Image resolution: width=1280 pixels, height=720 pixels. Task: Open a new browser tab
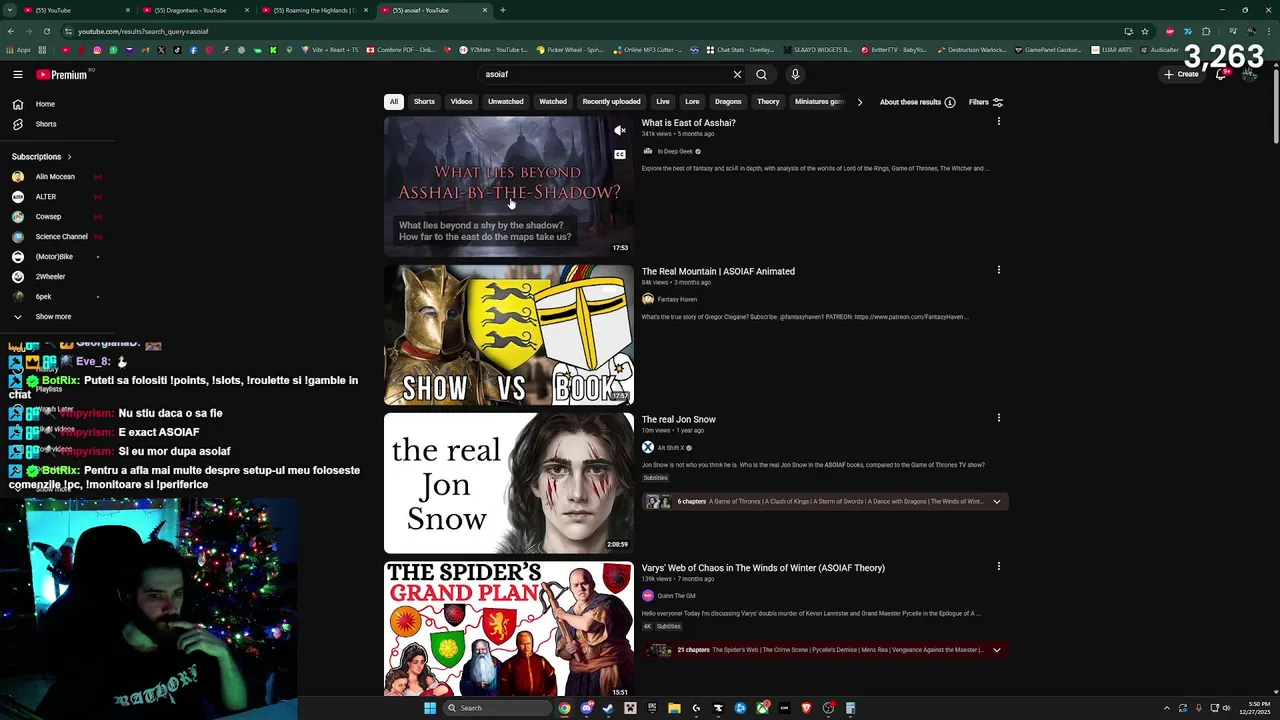(503, 10)
